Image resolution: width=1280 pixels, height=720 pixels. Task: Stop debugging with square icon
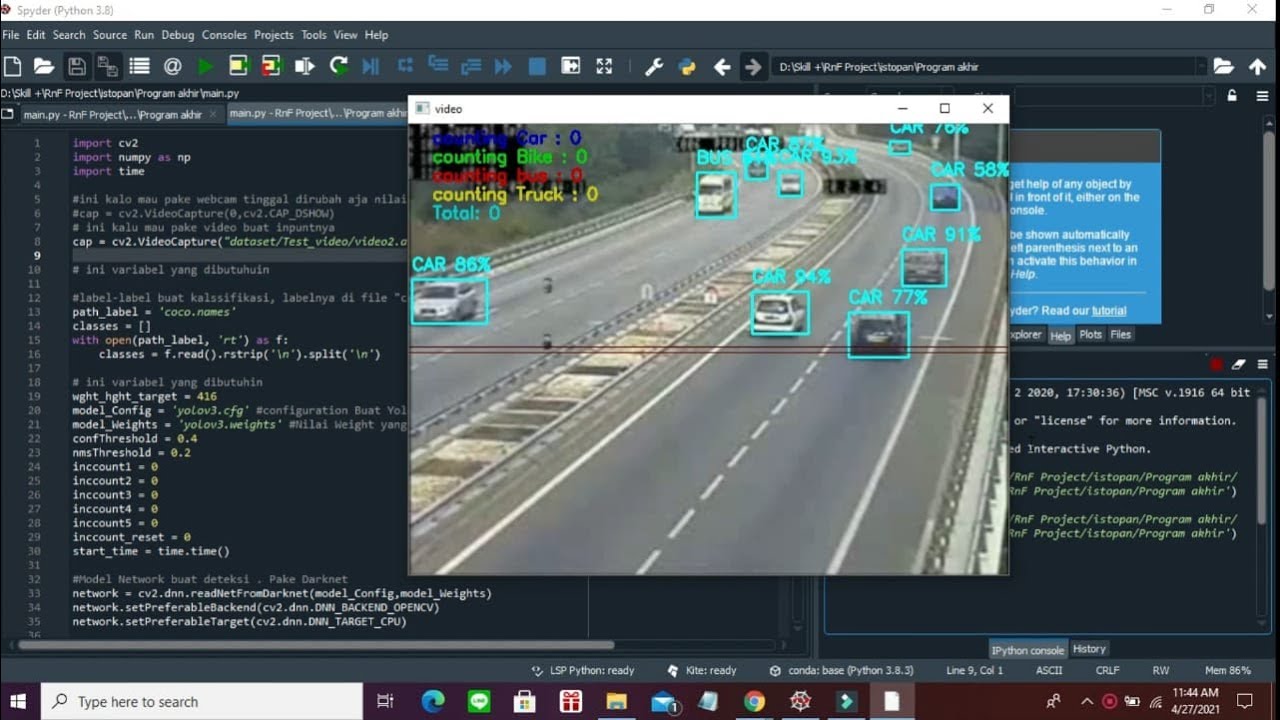pyautogui.click(x=537, y=66)
